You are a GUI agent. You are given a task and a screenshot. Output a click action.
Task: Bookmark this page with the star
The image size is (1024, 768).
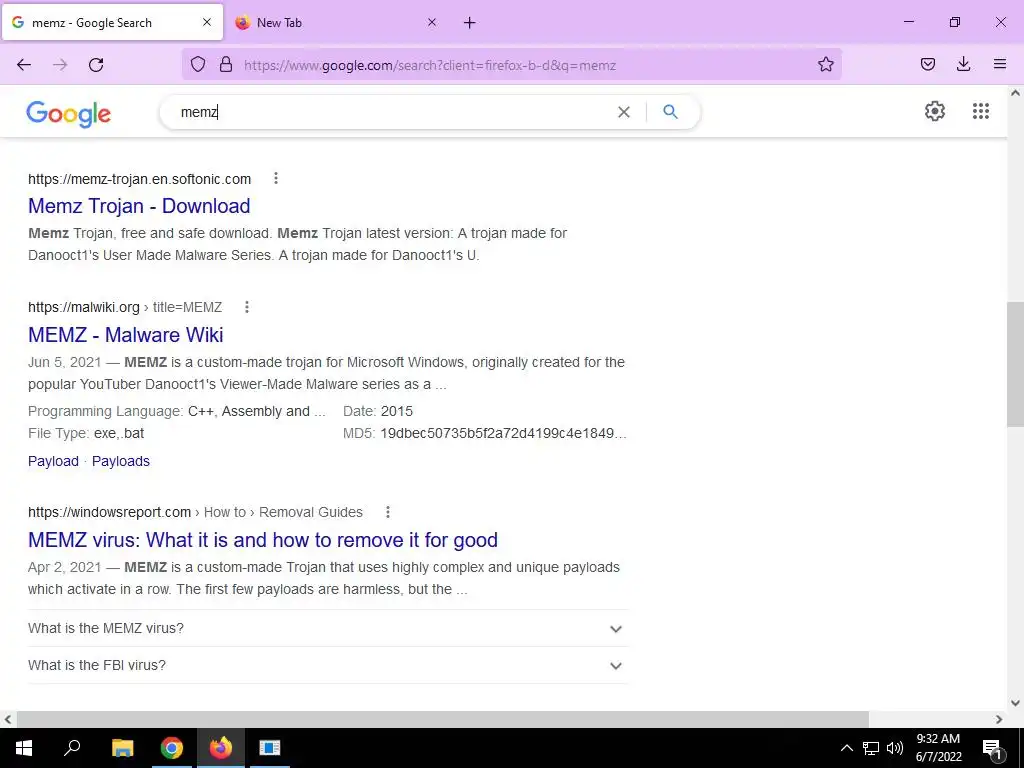825,64
